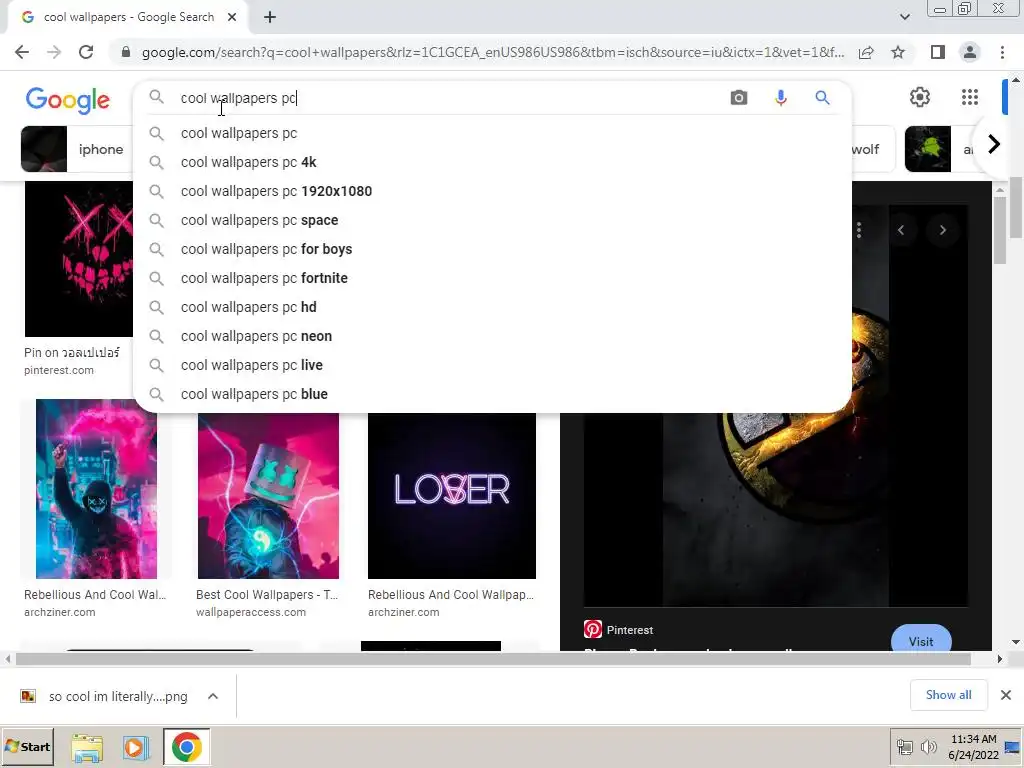1024x768 pixels.
Task: Open the Windows Start menu
Action: [x=27, y=746]
